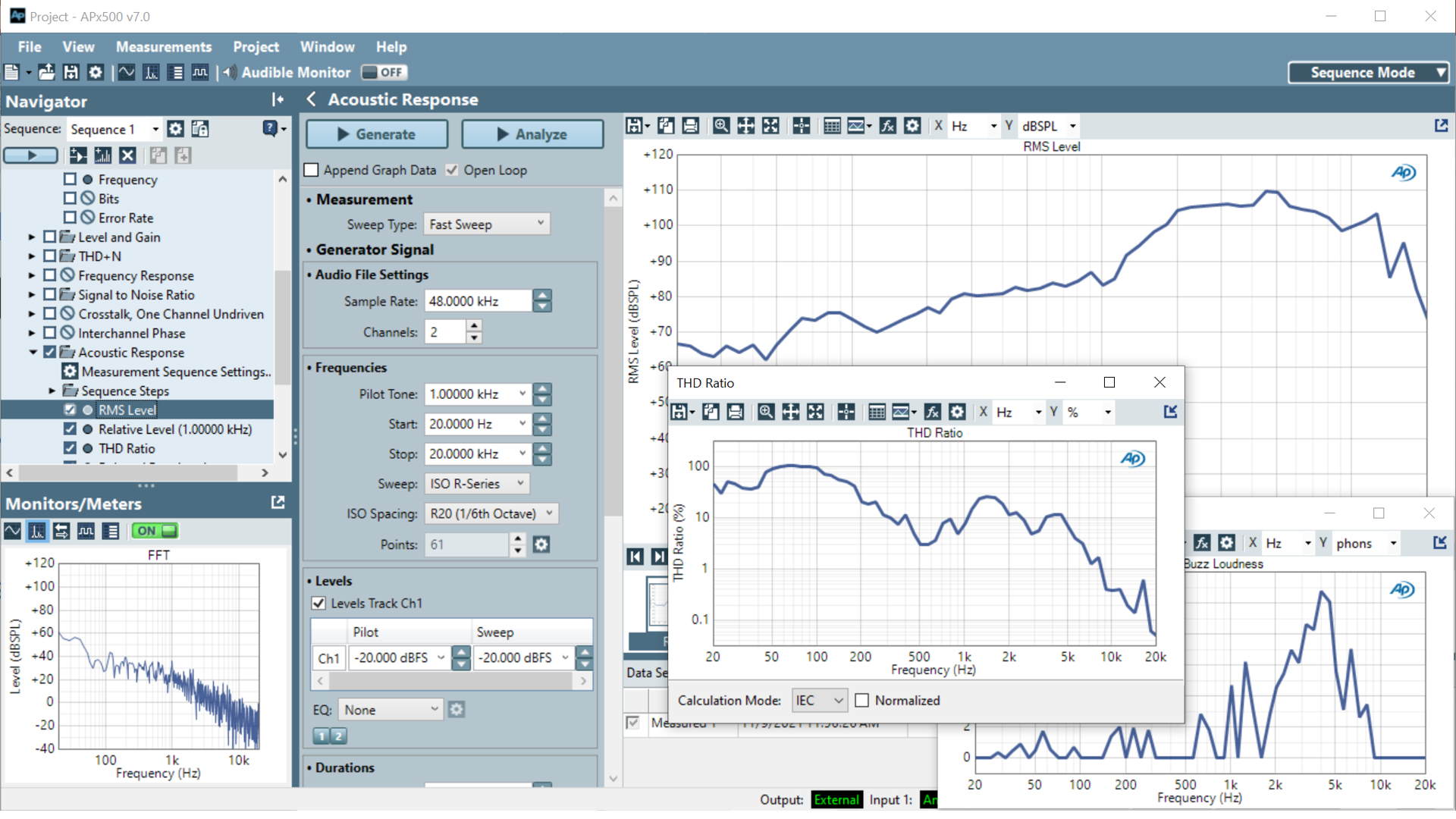
Task: Select the FFT spectrum monitor icon in Monitors/Meters
Action: 36,531
